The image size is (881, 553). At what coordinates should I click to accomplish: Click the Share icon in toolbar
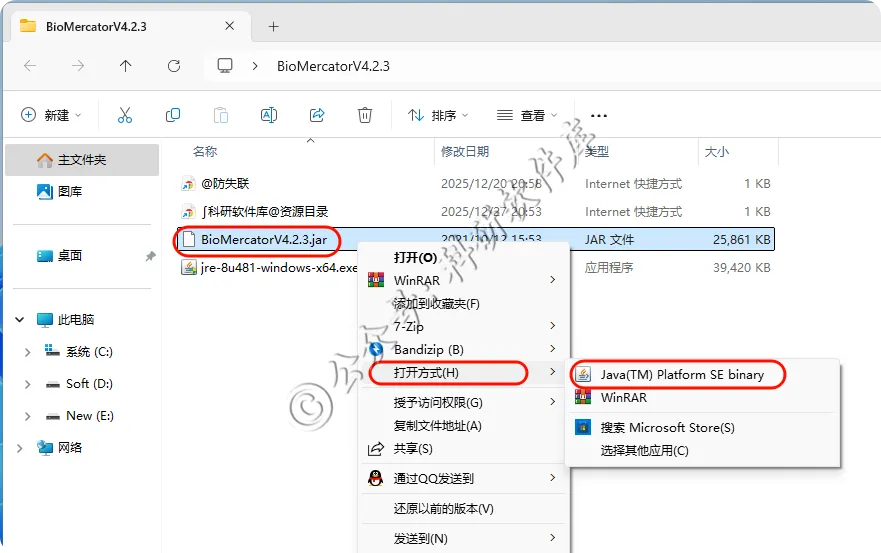[x=317, y=115]
